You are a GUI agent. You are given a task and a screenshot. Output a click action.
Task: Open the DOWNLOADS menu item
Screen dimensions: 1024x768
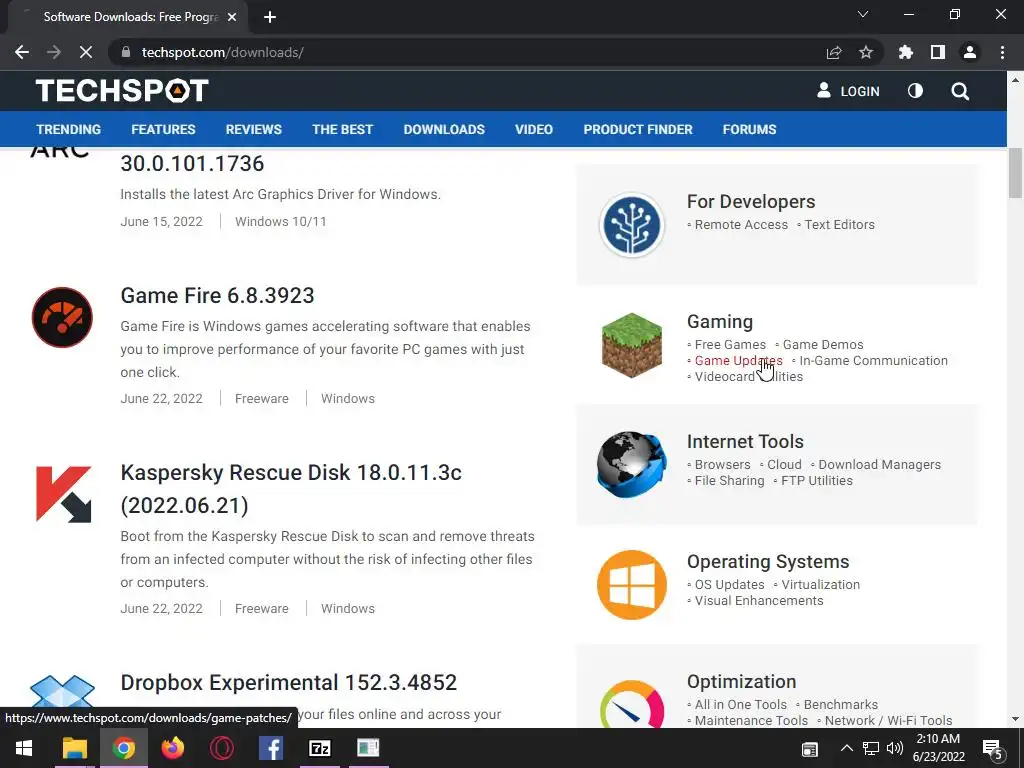click(444, 129)
